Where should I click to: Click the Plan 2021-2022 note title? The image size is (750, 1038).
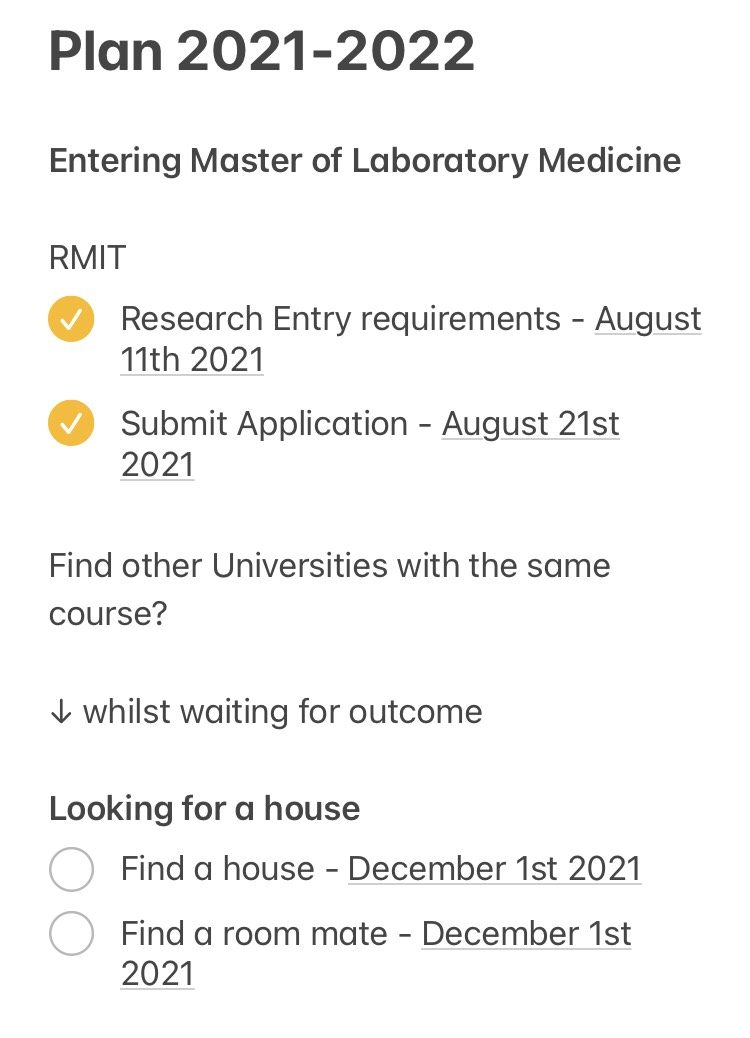tap(261, 51)
